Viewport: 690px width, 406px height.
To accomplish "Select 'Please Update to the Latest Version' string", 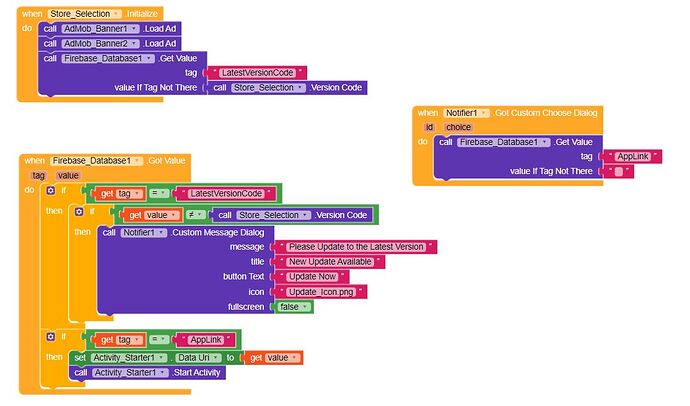I will click(x=356, y=247).
